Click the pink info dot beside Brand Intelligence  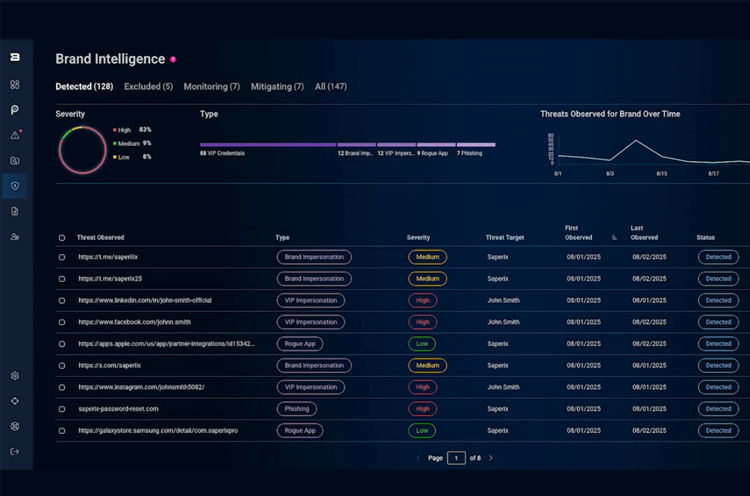click(173, 60)
